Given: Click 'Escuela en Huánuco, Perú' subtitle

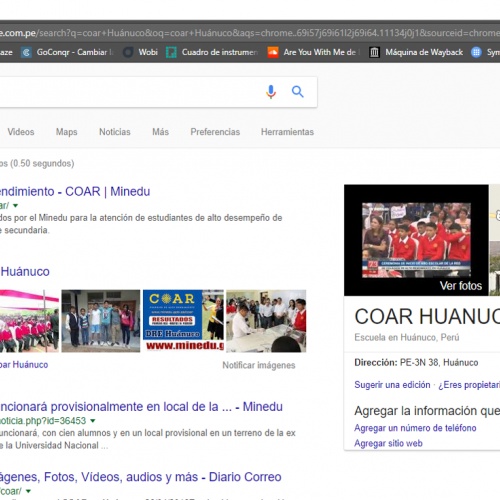Looking at the screenshot, I should click(x=407, y=337).
